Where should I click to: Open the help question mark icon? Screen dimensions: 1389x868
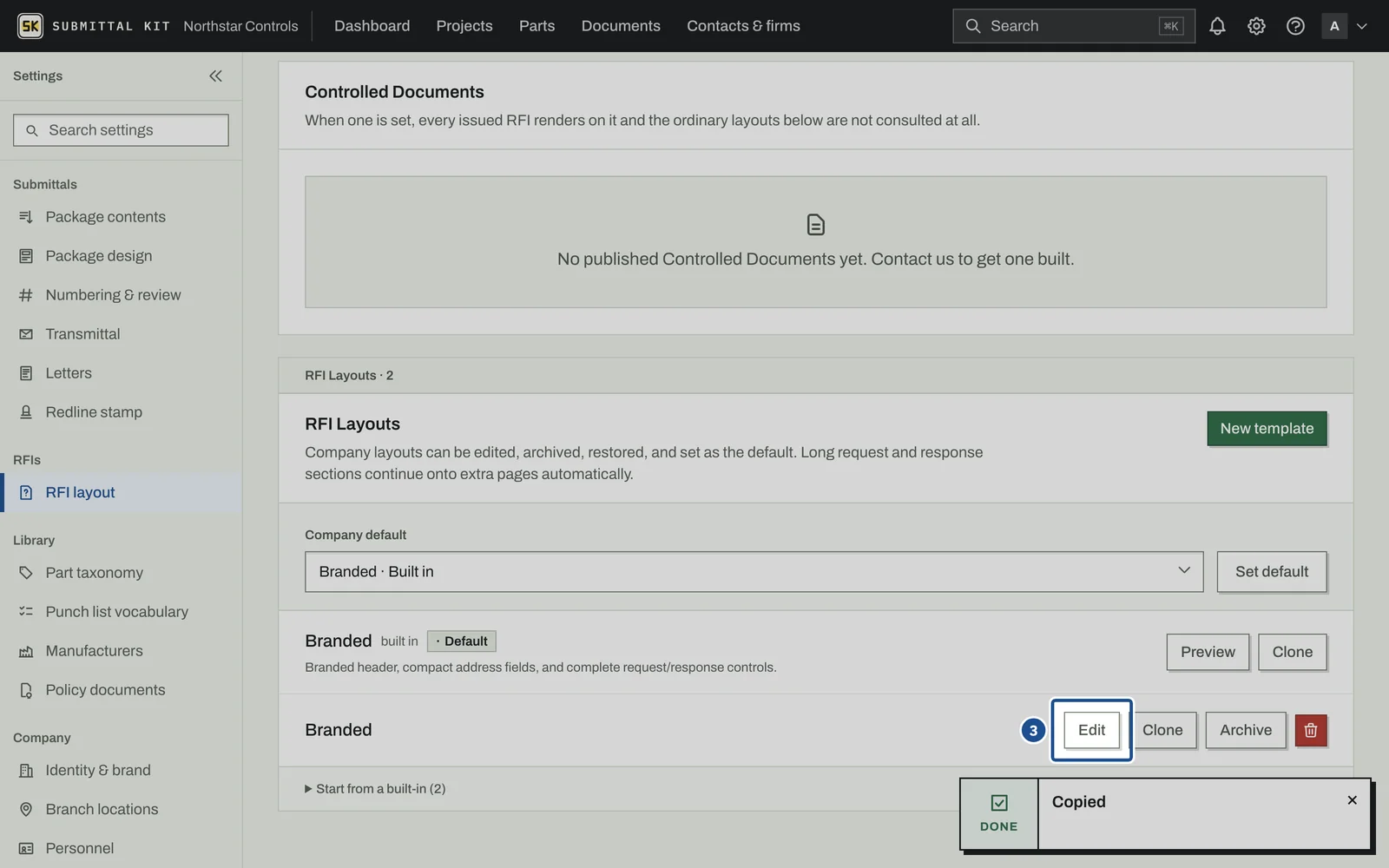click(1295, 26)
